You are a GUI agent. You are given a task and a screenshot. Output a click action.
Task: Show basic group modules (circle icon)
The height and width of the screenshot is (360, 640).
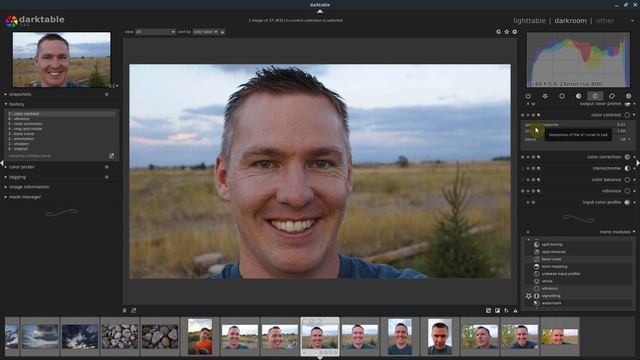562,96
